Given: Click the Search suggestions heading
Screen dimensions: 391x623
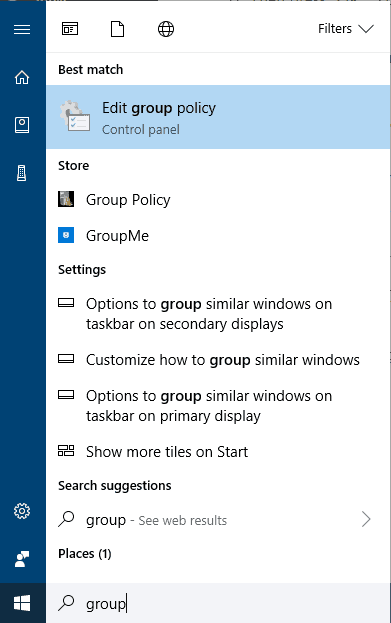Looking at the screenshot, I should [x=115, y=486].
